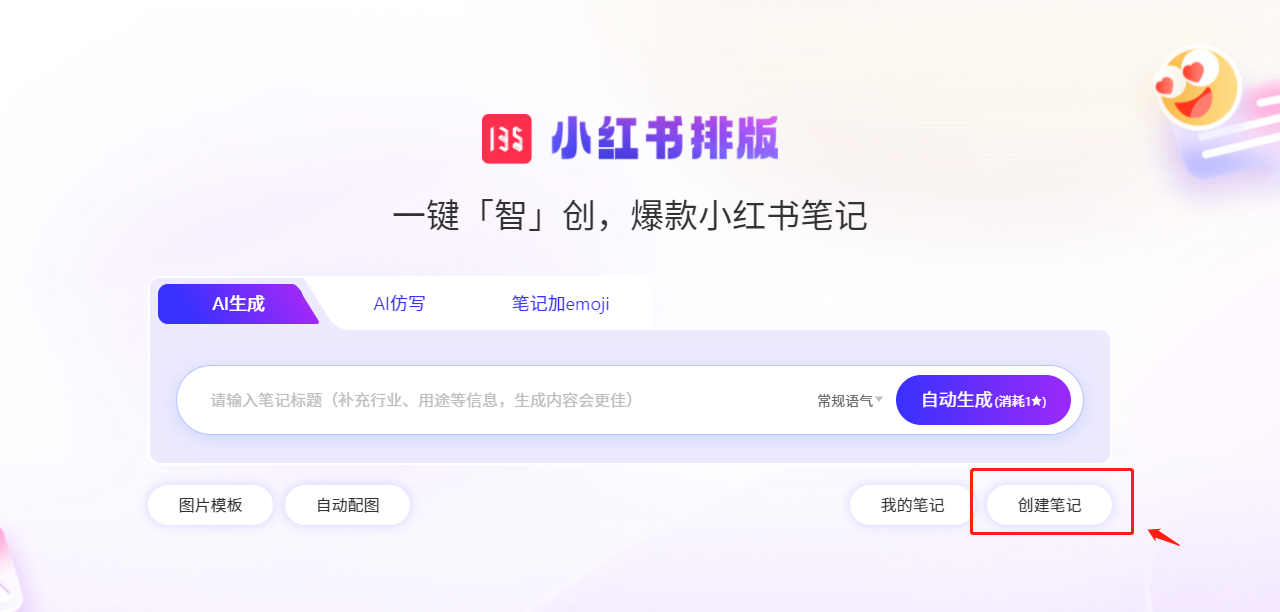Click the 自动配图 auto-image button
Viewport: 1280px width, 612px height.
coord(348,505)
